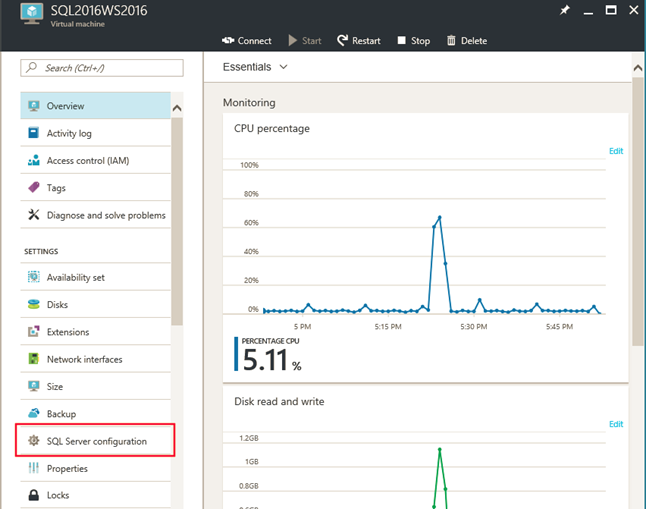Click the Start play icon
This screenshot has height=509, width=646.
293,40
